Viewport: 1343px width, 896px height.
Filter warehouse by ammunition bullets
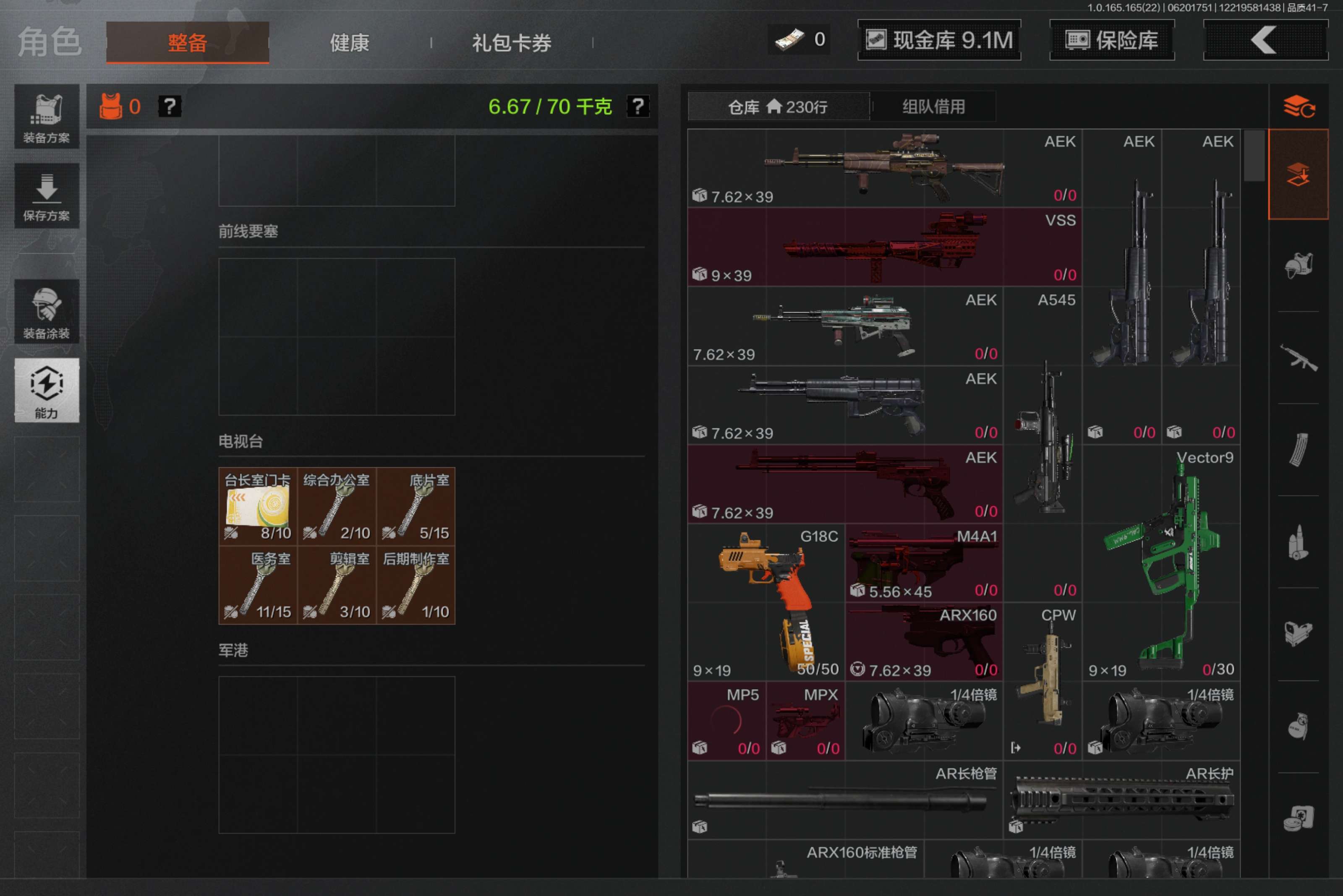pyautogui.click(x=1298, y=542)
